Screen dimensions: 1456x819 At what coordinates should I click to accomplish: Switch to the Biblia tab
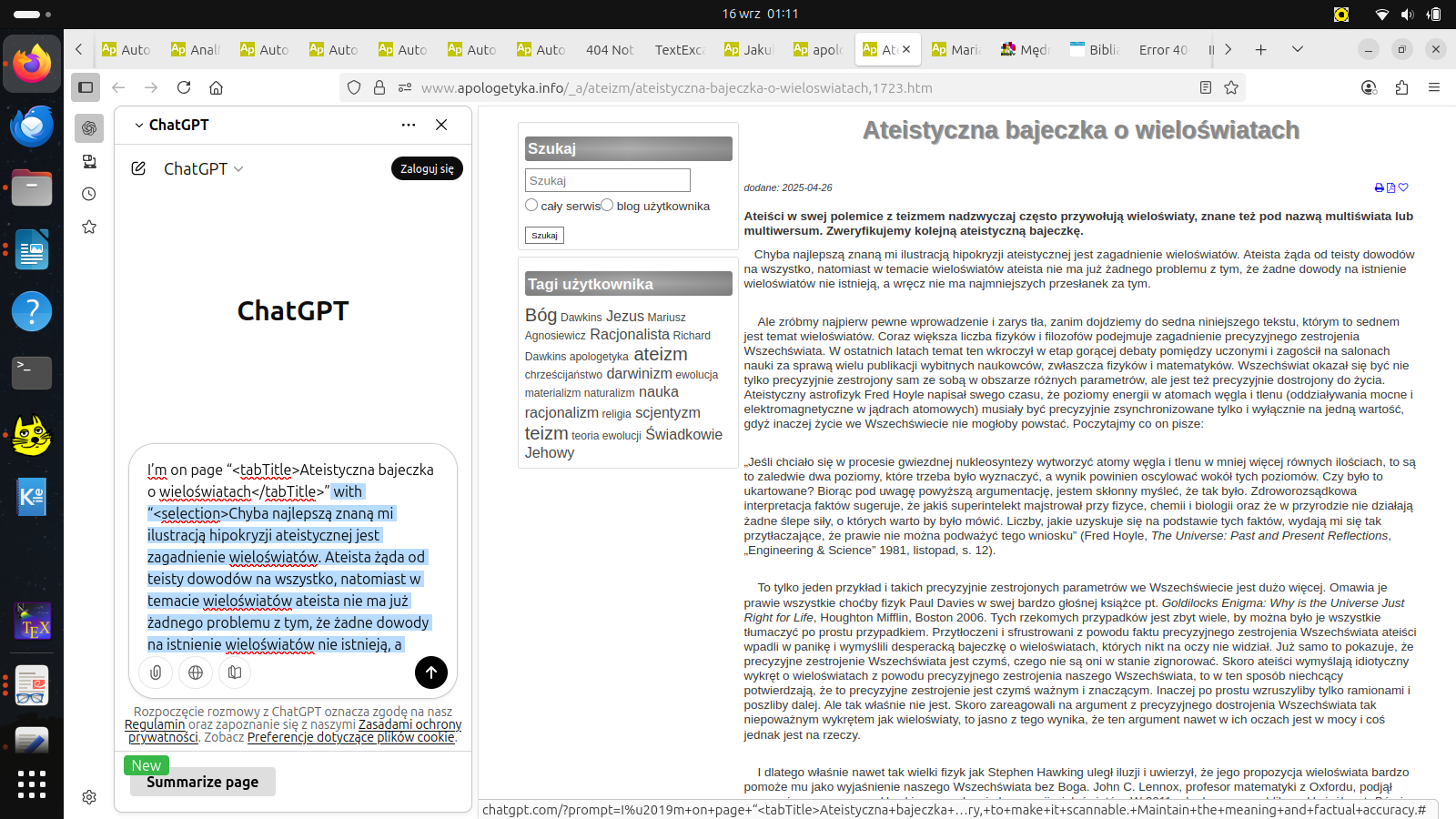pyautogui.click(x=1096, y=49)
